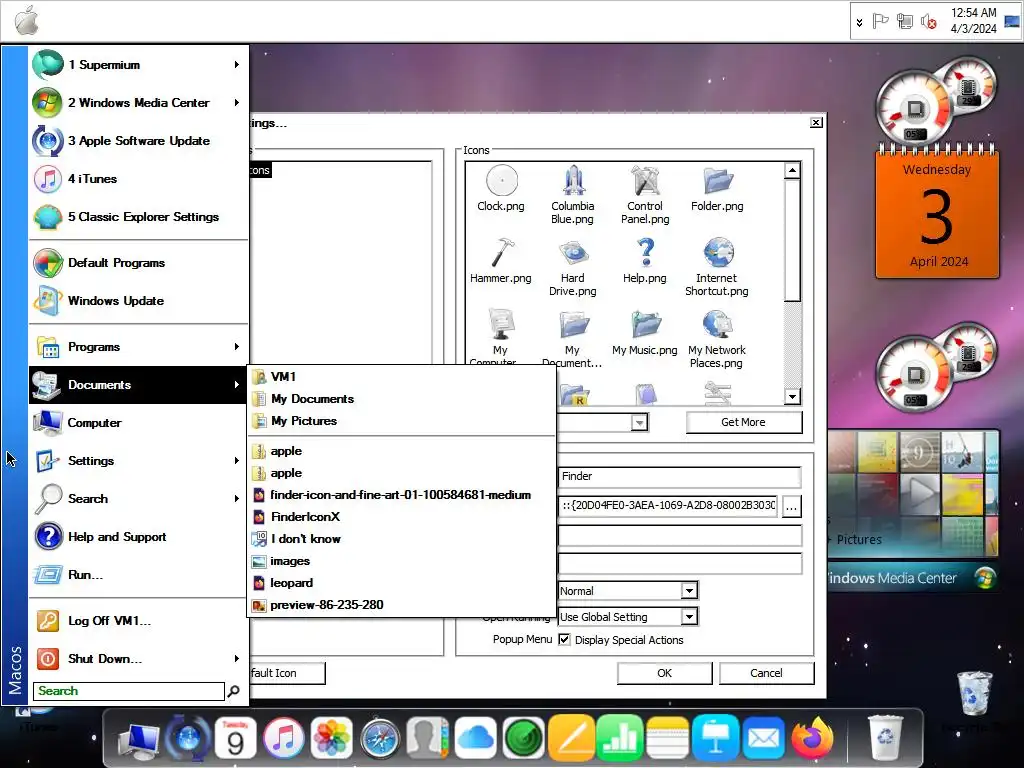Open Mail envelope in the dock
Viewport: 1024px width, 768px height.
[764, 739]
